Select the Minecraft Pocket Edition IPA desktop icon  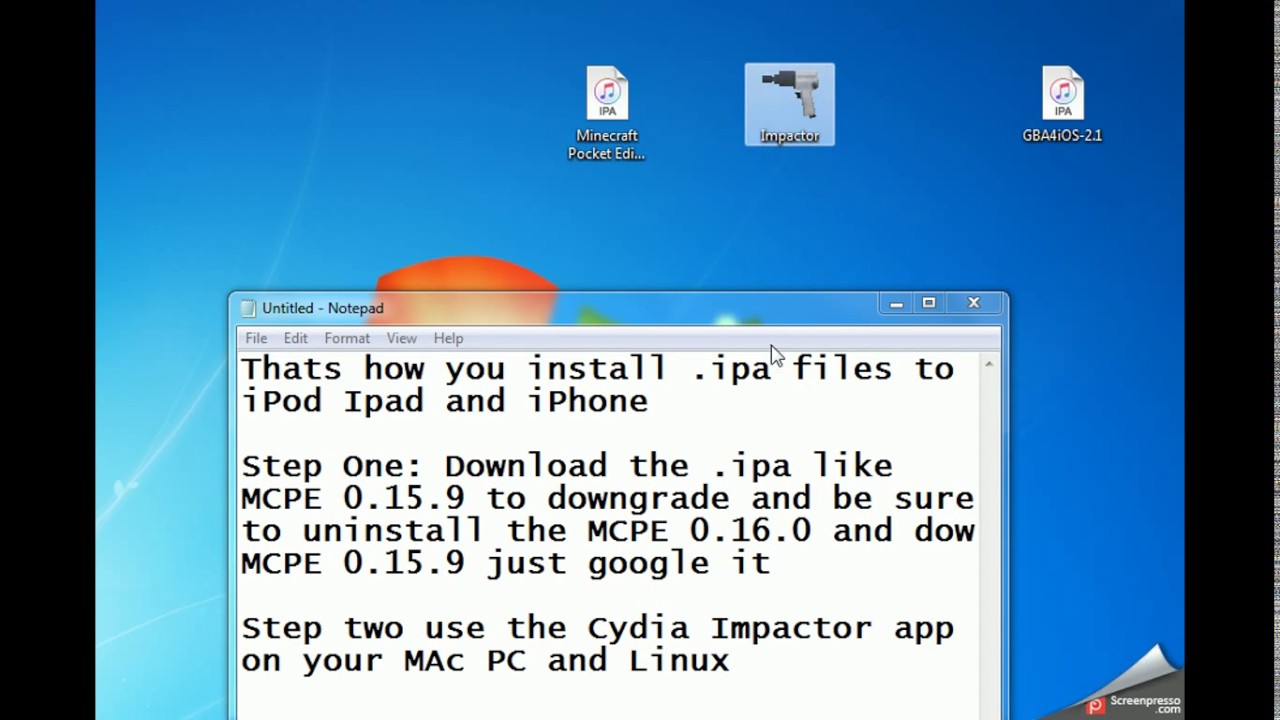click(x=606, y=113)
